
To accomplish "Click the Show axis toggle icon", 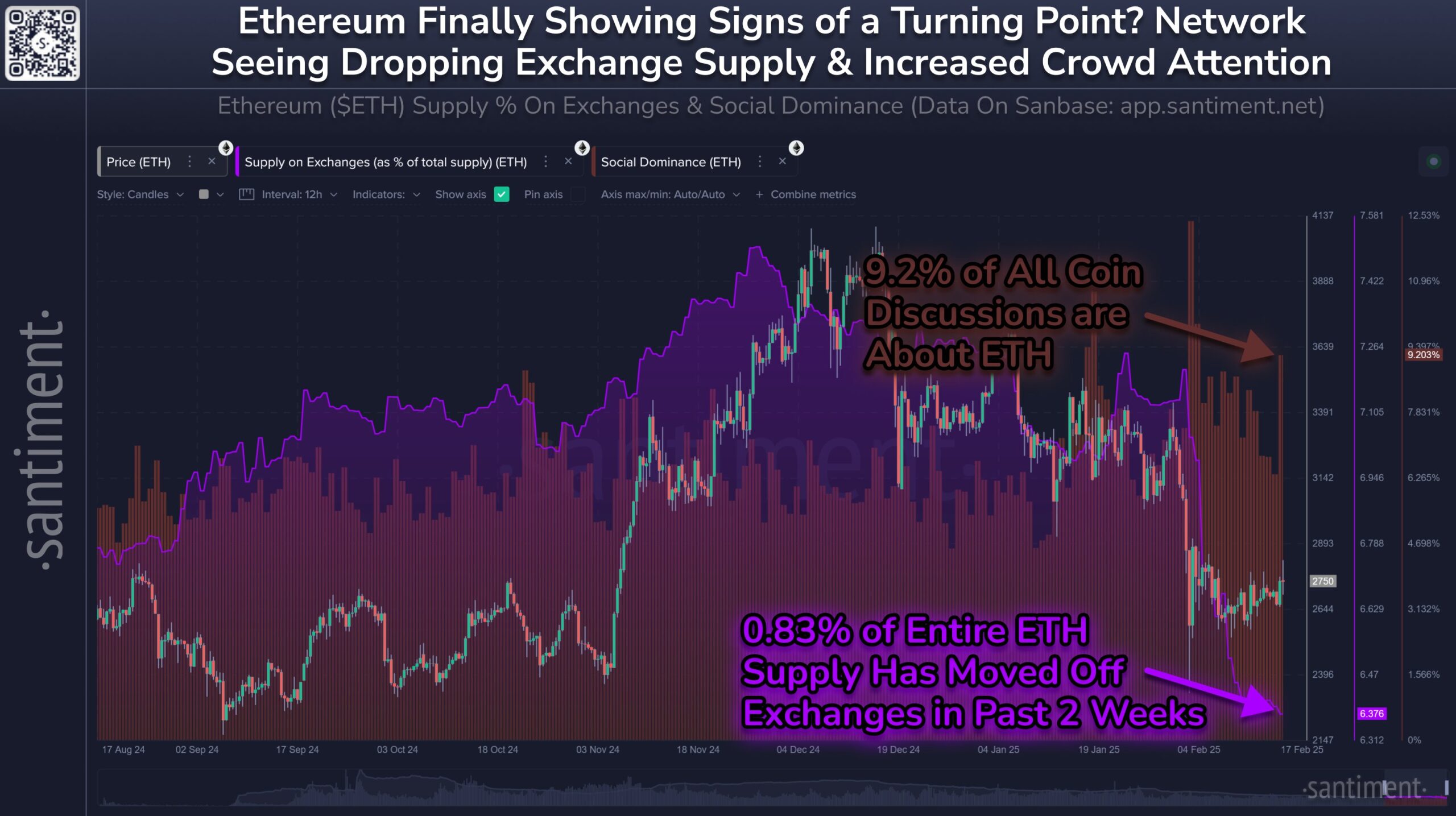I will 502,194.
